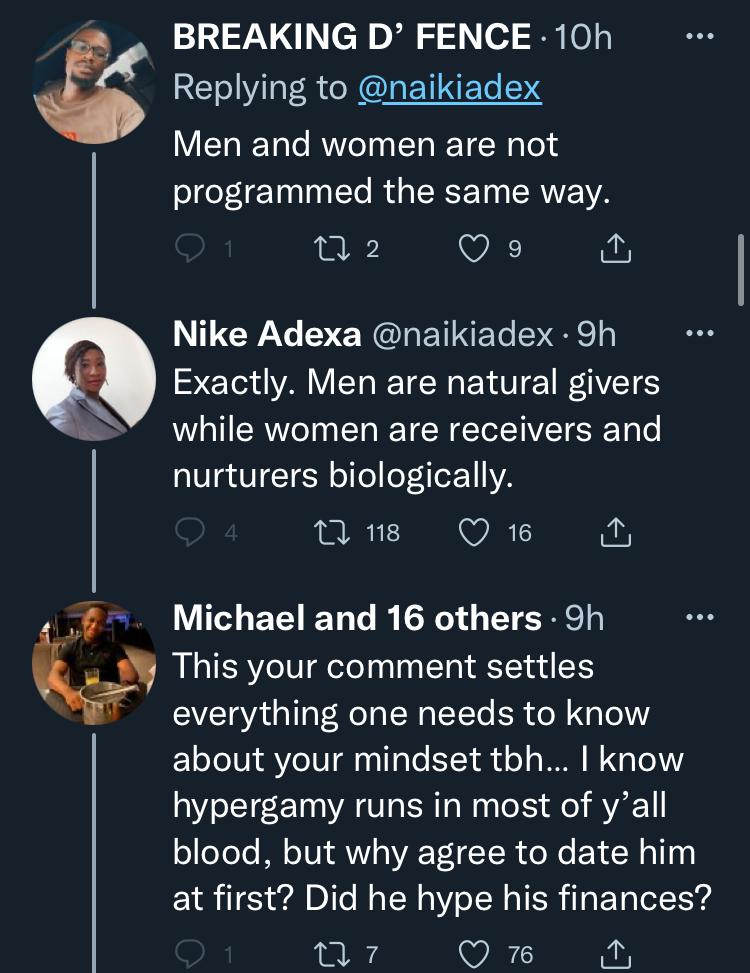Viewport: 750px width, 973px height.
Task: Open more options on BREAKING D' FENCE tweet
Action: [699, 37]
